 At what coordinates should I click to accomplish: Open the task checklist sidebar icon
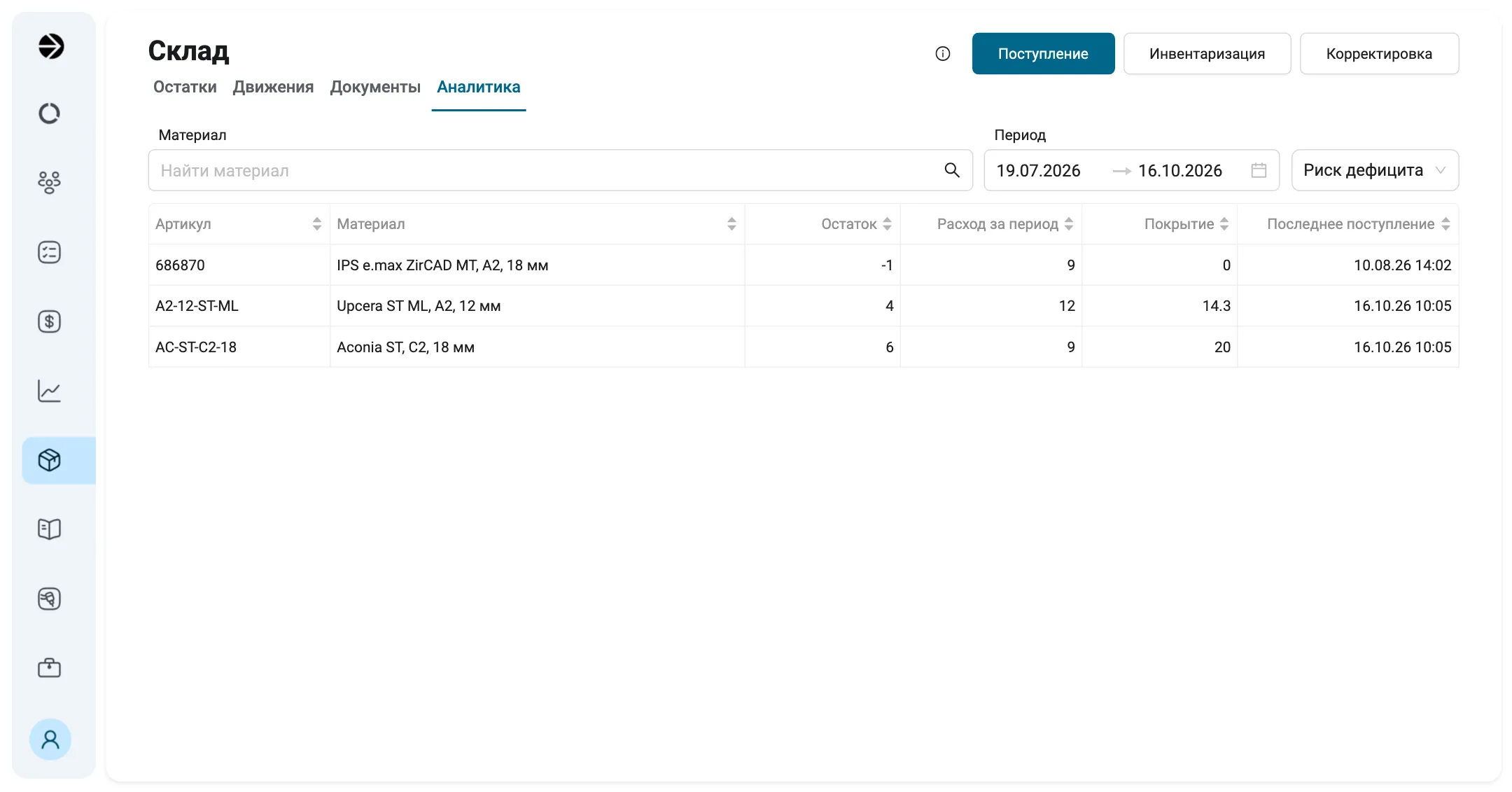(49, 252)
